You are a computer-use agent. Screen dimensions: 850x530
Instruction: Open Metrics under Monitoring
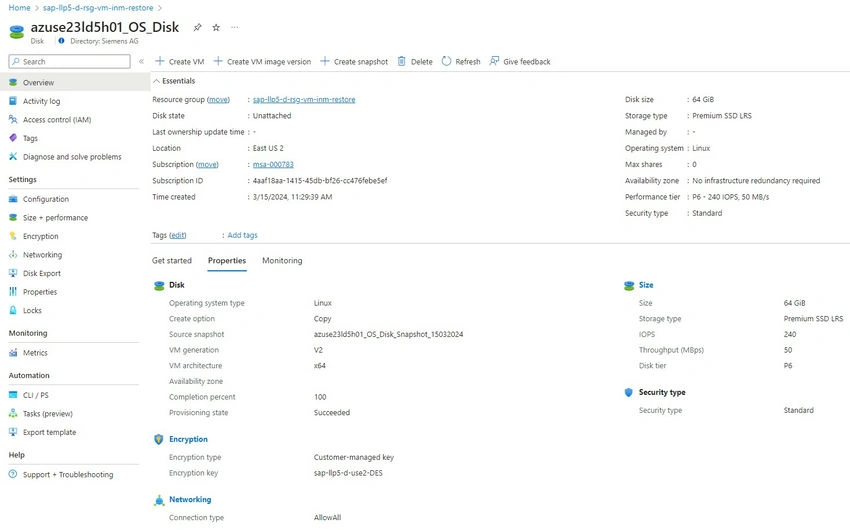pyautogui.click(x=35, y=352)
